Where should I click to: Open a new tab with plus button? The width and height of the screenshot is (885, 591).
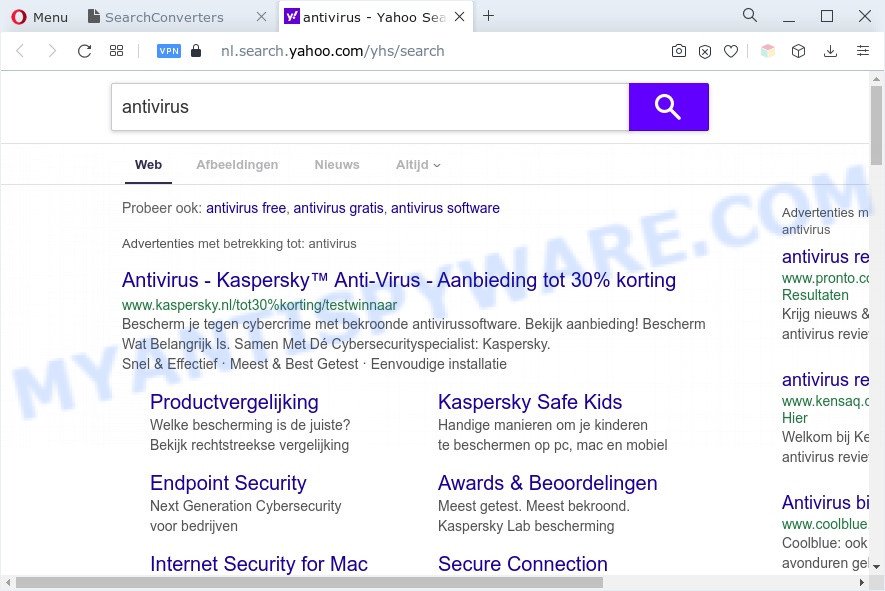pyautogui.click(x=489, y=16)
